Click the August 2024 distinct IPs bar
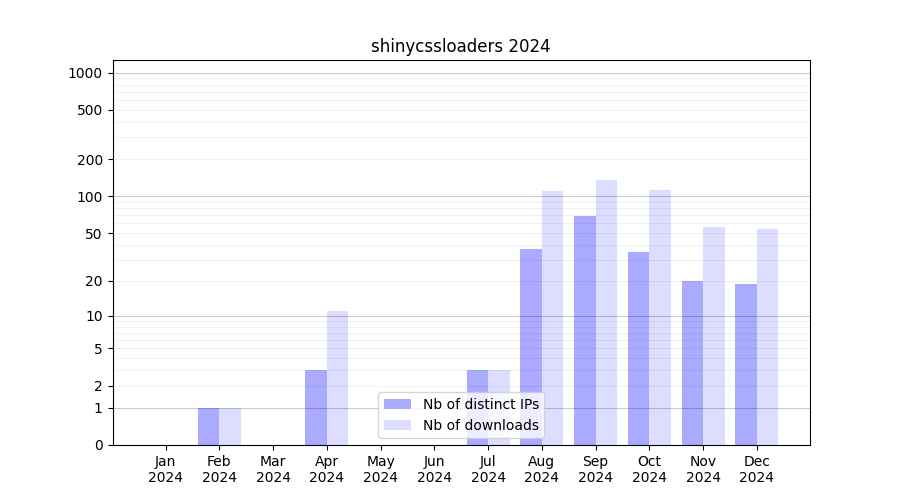 [x=531, y=347]
